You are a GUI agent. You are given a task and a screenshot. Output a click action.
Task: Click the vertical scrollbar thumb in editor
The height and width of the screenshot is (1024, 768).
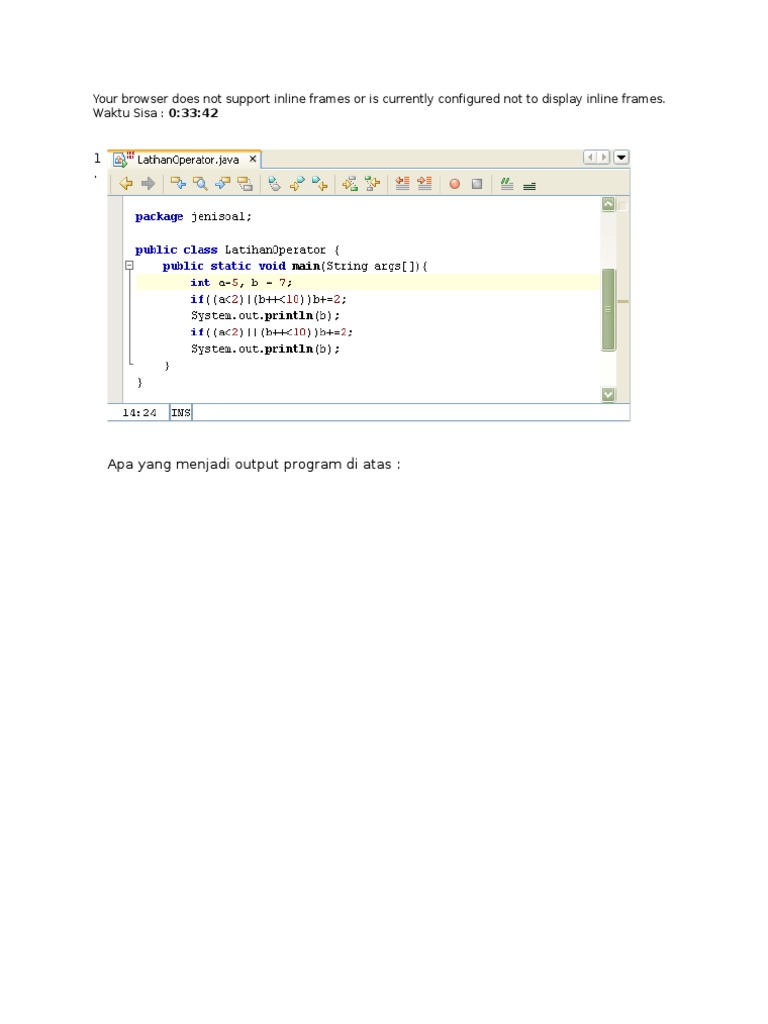[608, 309]
